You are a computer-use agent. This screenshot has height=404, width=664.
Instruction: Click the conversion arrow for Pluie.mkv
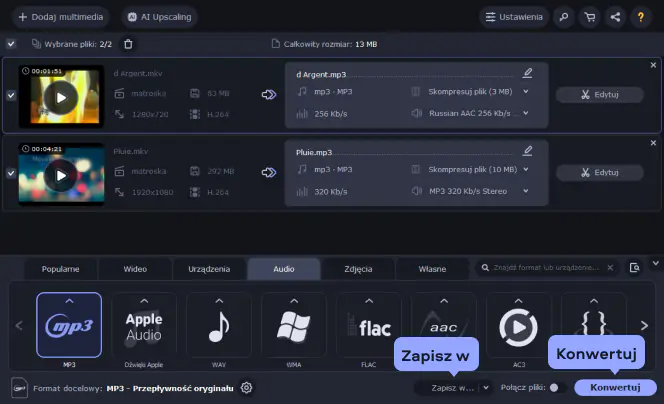269,172
